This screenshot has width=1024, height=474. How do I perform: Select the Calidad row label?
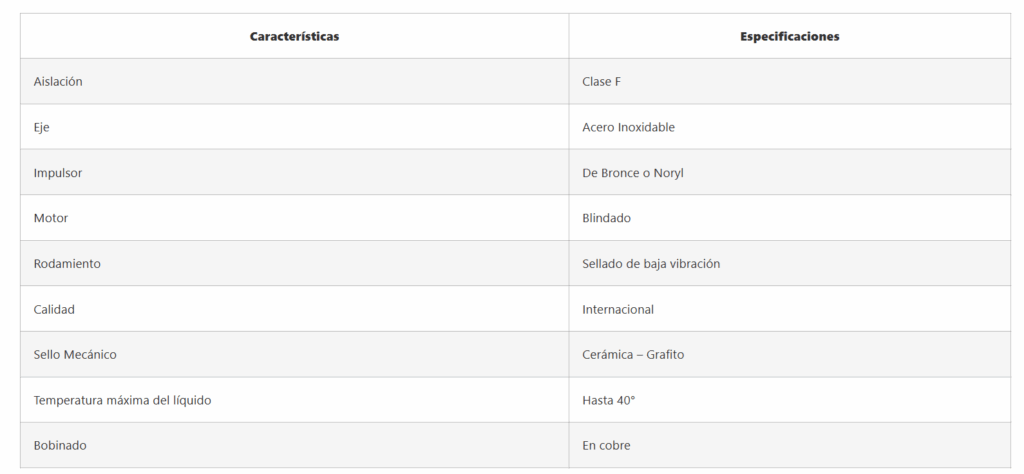(54, 309)
